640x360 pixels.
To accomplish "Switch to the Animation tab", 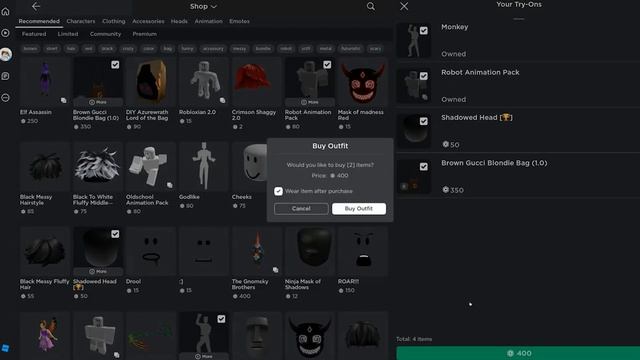I will pyautogui.click(x=209, y=21).
